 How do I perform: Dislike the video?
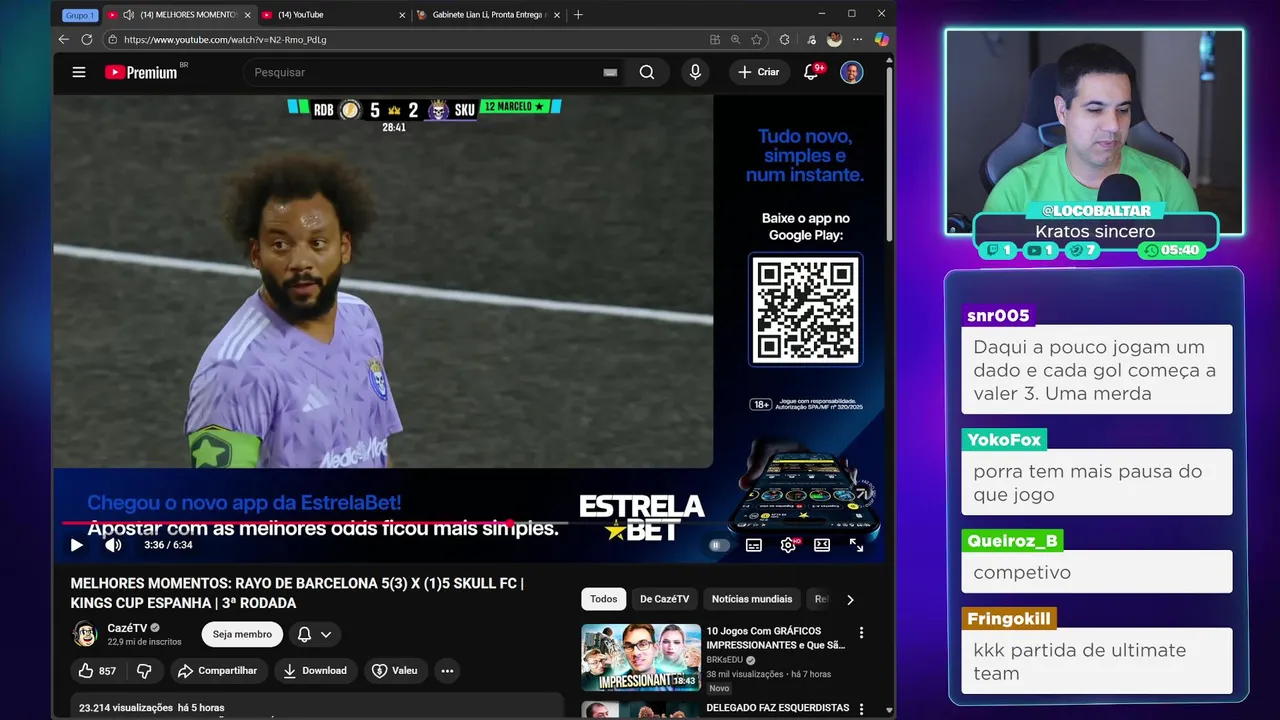tap(144, 671)
